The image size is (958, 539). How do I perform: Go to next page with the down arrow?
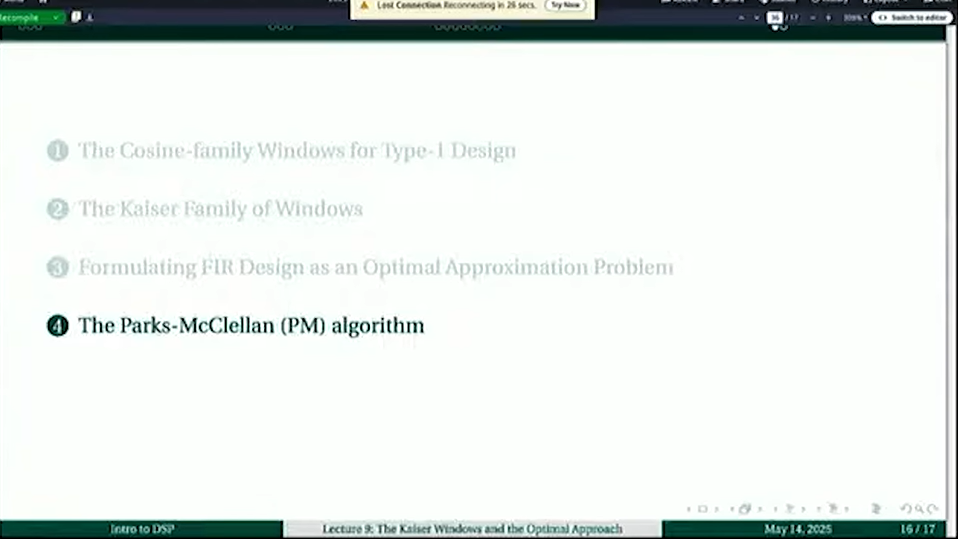[755, 18]
